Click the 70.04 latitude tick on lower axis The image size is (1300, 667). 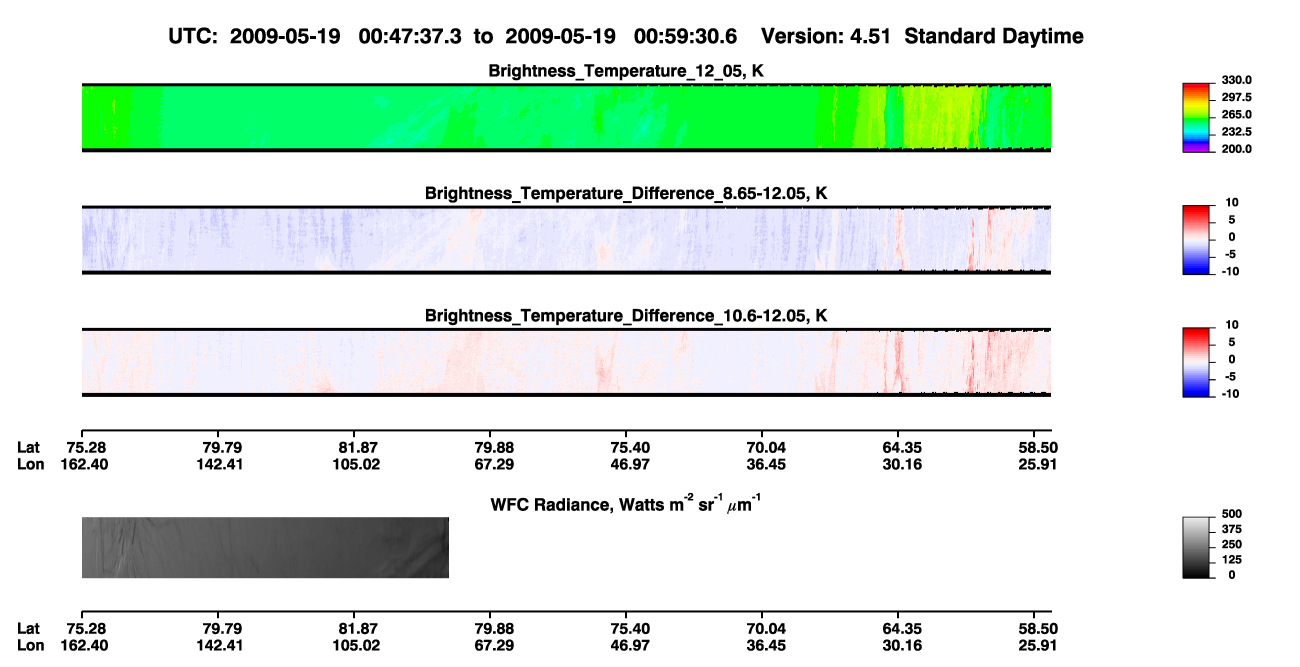762,628
